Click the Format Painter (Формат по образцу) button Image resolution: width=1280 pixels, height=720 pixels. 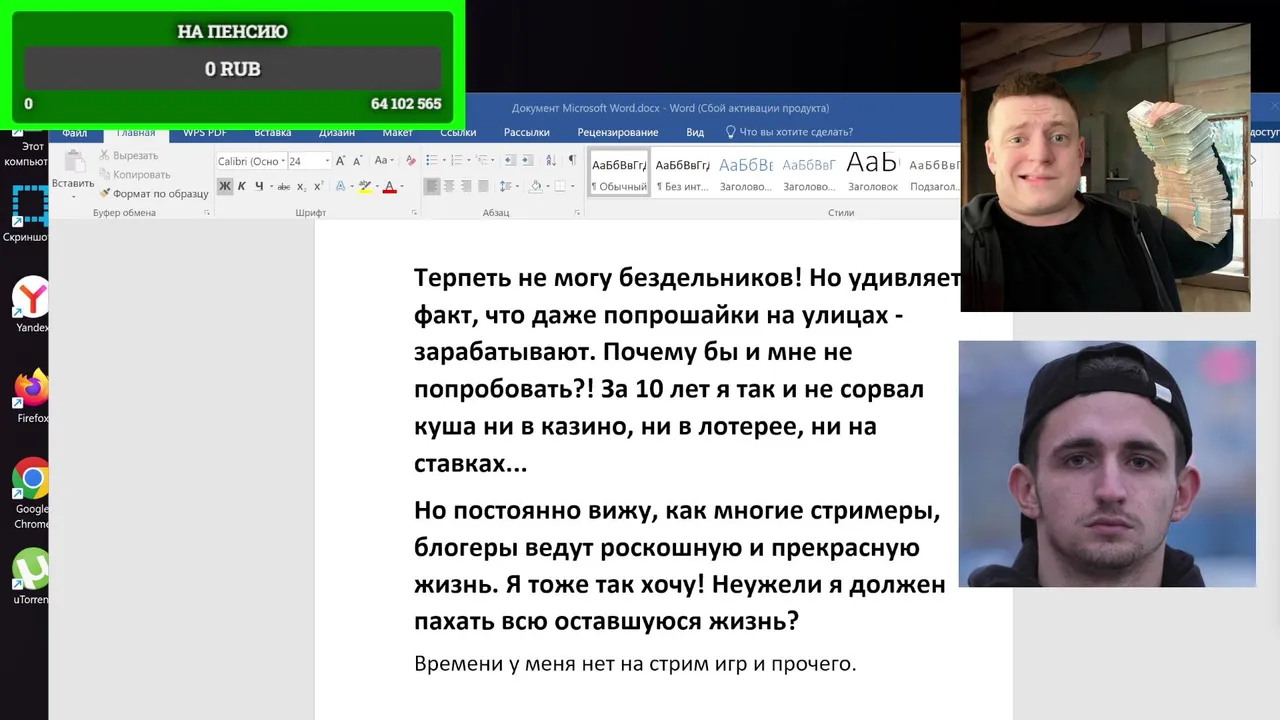(154, 193)
